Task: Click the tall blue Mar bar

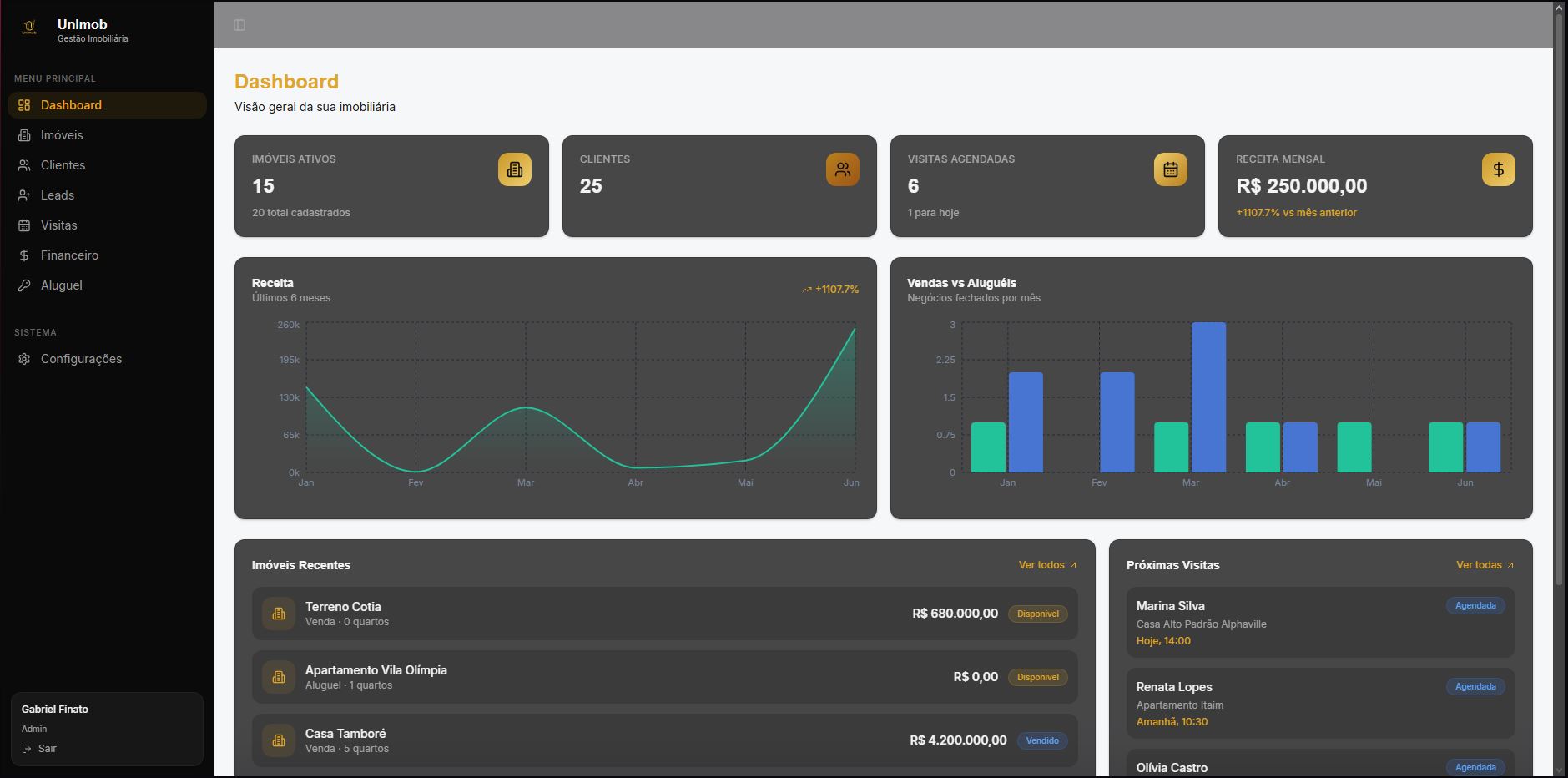Action: click(1209, 397)
